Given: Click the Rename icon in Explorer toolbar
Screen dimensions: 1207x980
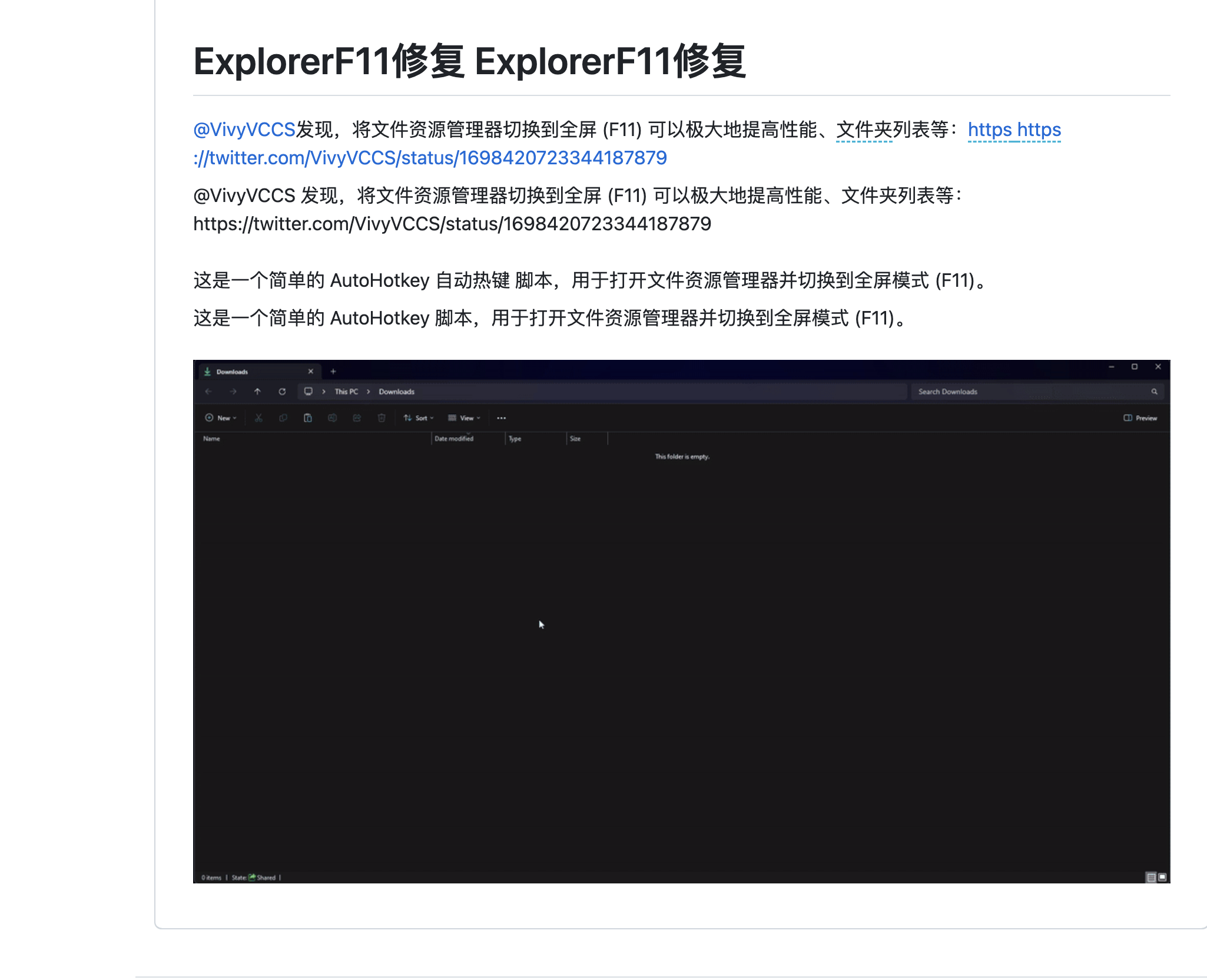Looking at the screenshot, I should pos(332,418).
